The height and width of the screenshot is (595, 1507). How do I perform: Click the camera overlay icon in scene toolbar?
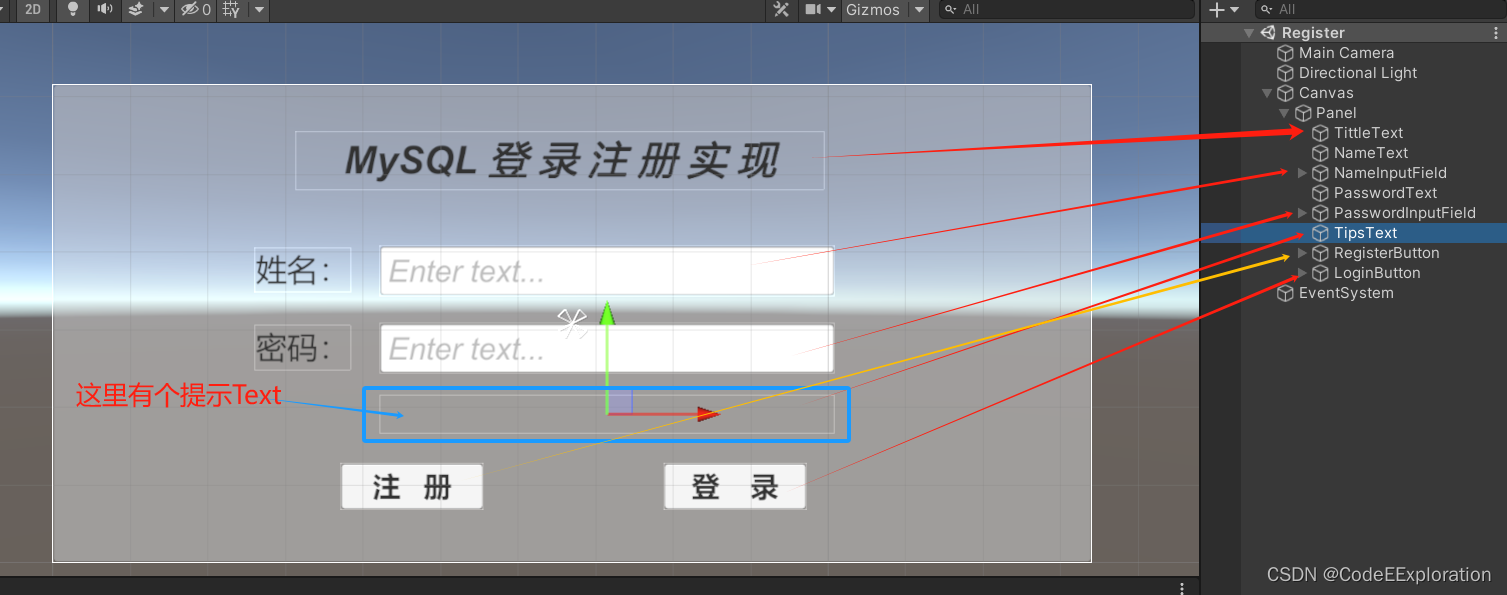pyautogui.click(x=811, y=10)
